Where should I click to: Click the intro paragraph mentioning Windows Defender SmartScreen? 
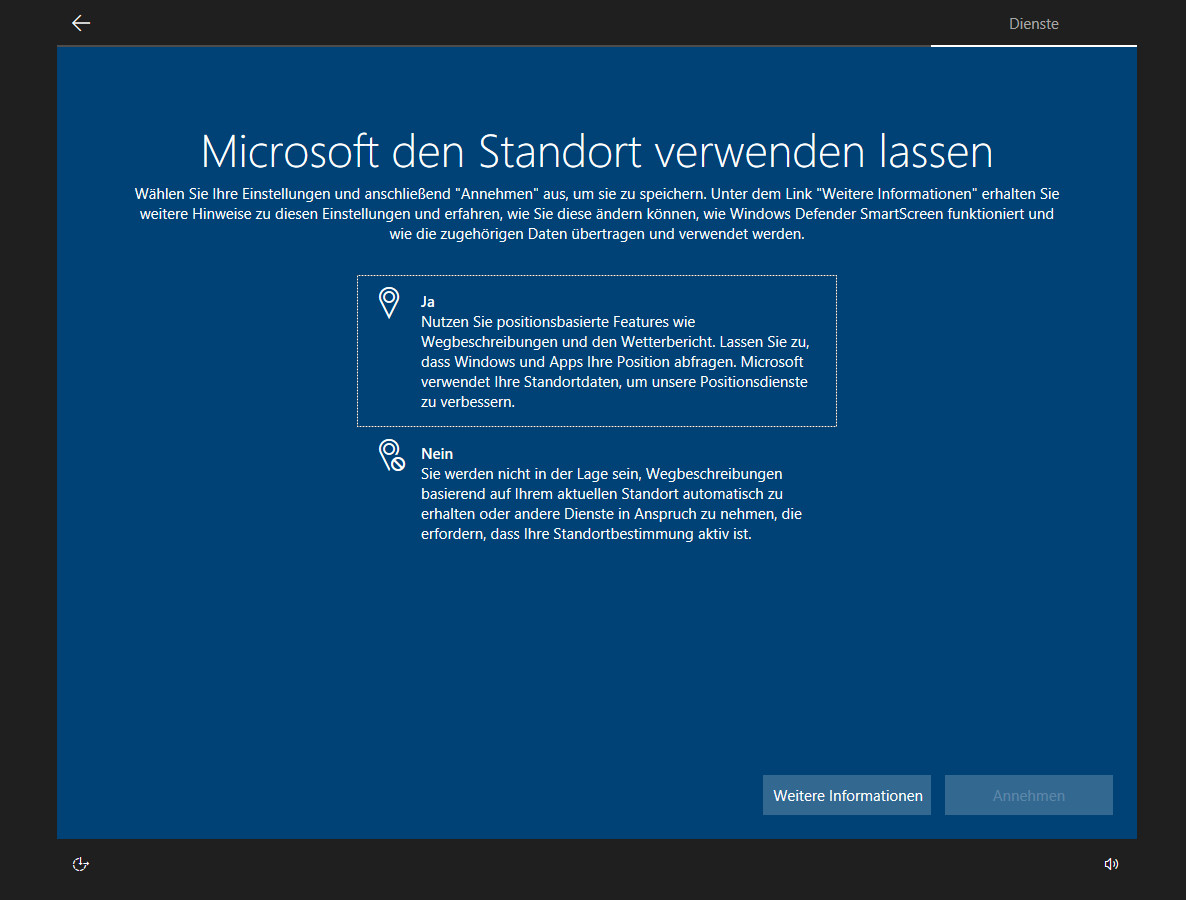click(x=597, y=214)
